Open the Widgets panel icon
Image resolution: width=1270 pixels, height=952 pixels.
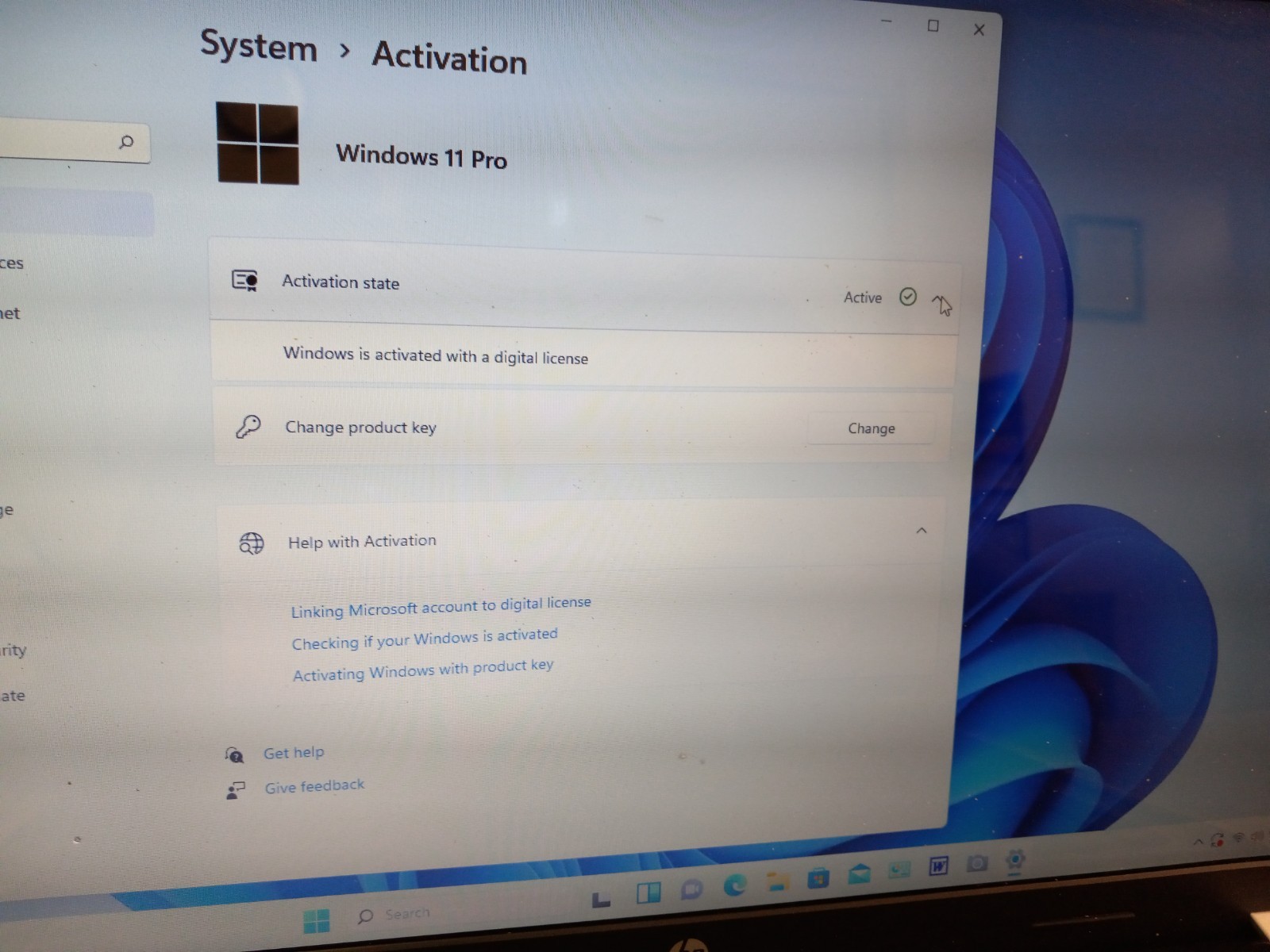648,893
